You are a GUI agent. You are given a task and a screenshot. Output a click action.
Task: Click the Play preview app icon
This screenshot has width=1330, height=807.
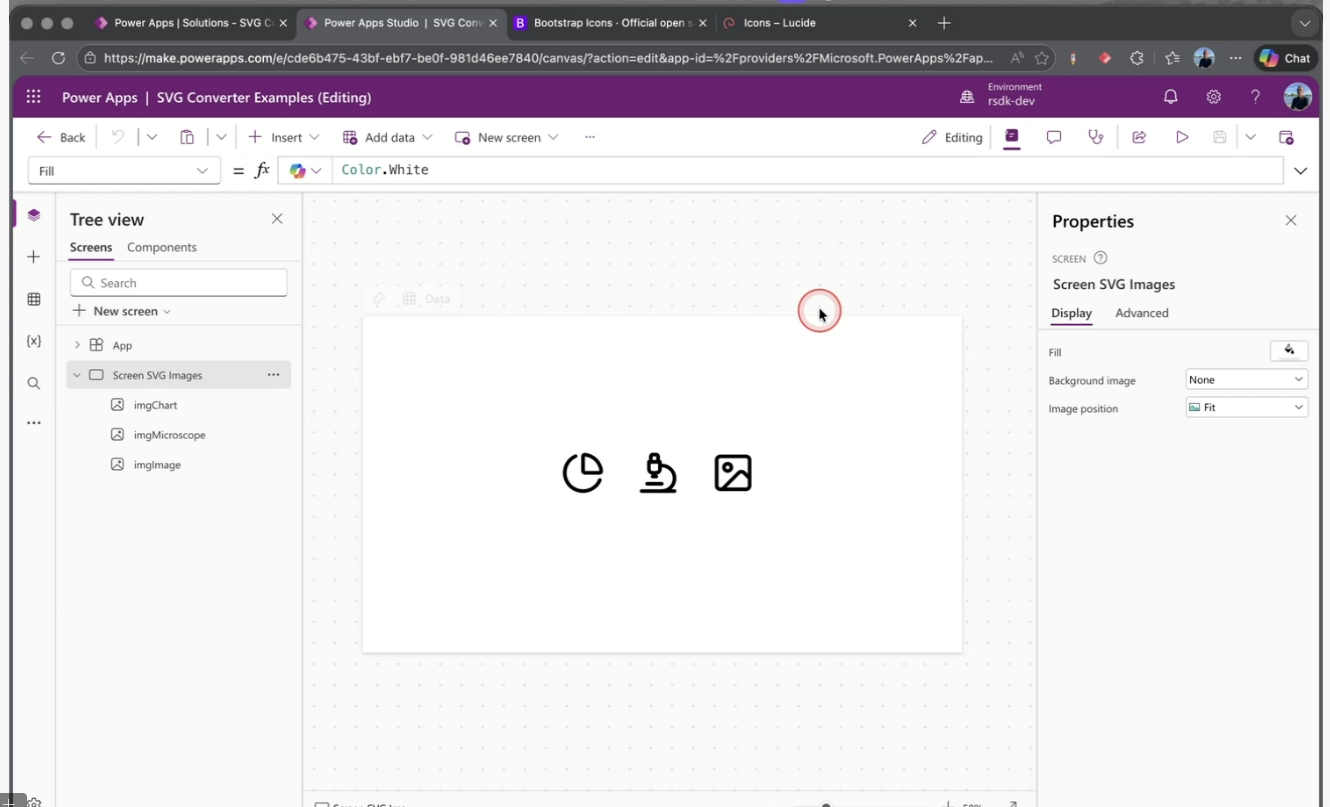1182,137
